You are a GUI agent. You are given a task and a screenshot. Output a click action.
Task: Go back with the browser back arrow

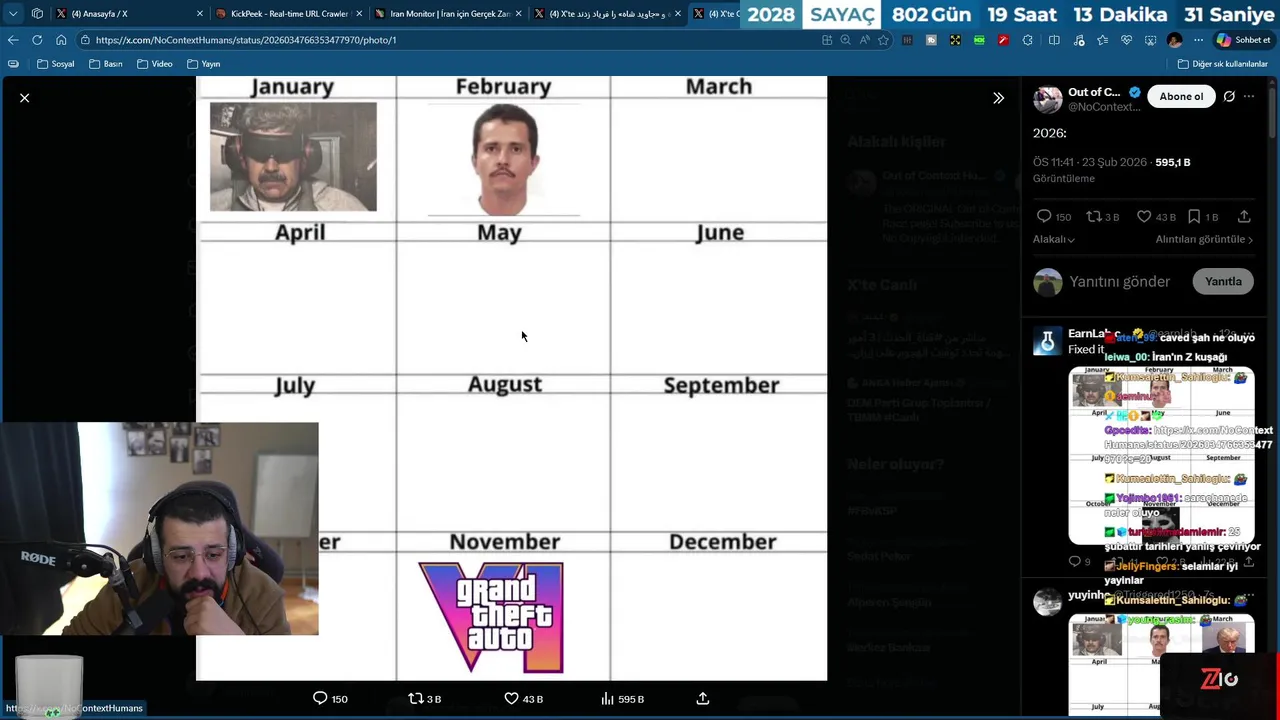[x=13, y=40]
